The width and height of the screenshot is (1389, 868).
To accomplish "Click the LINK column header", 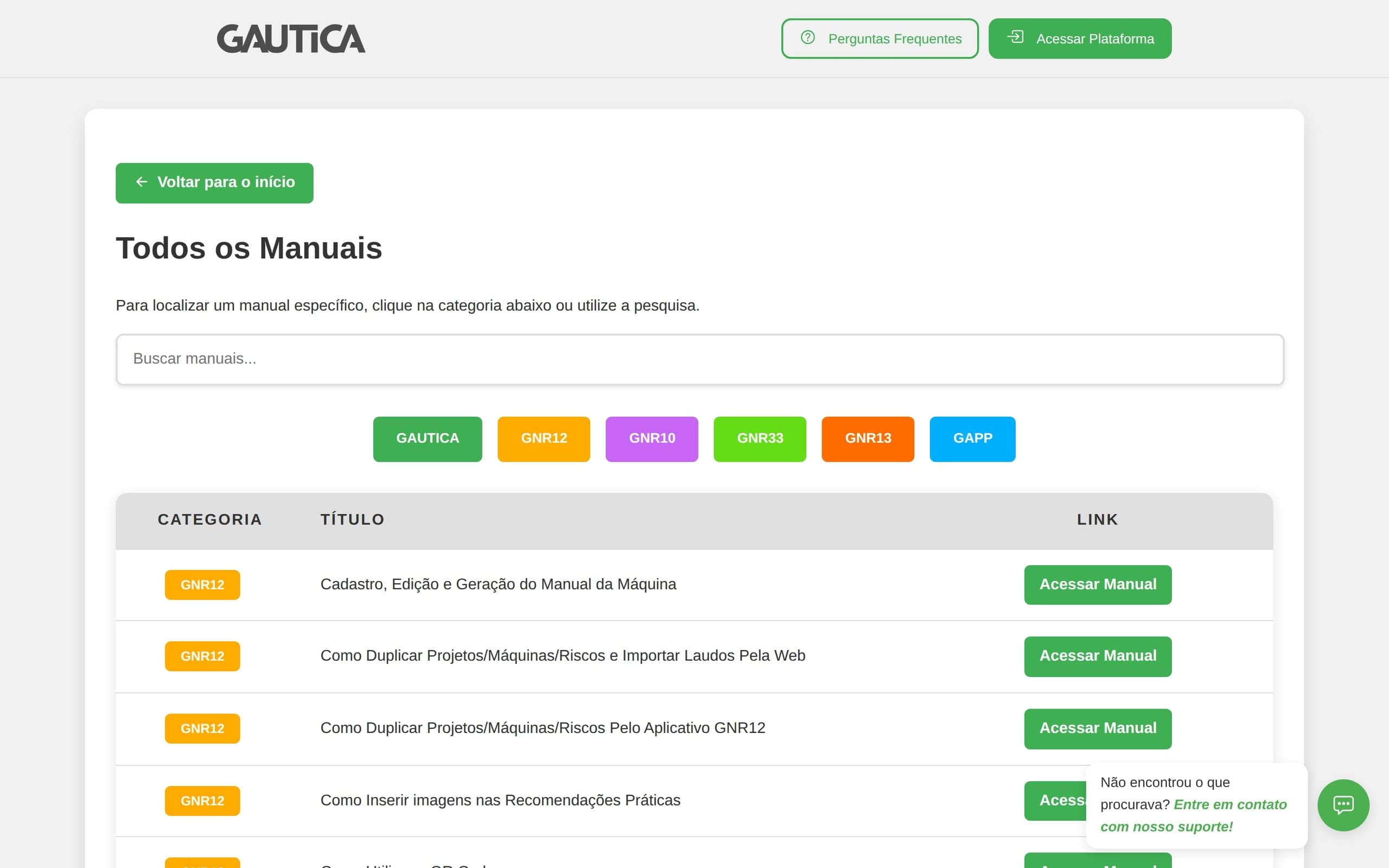I will tap(1098, 520).
